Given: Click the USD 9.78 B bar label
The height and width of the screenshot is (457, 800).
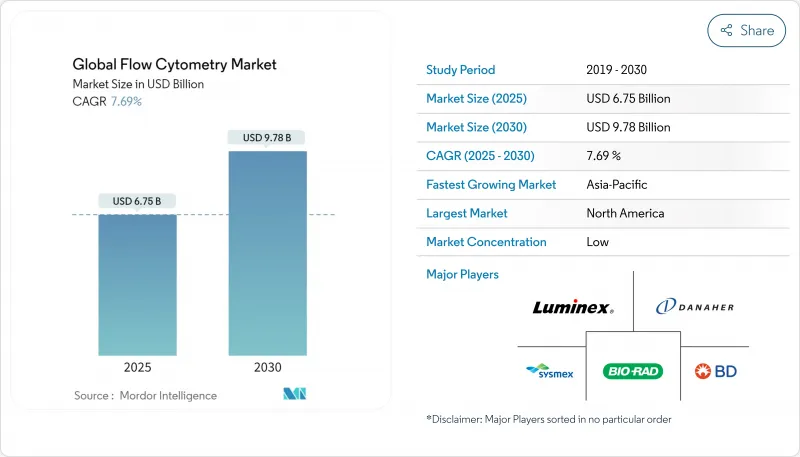Looking at the screenshot, I should 267,137.
